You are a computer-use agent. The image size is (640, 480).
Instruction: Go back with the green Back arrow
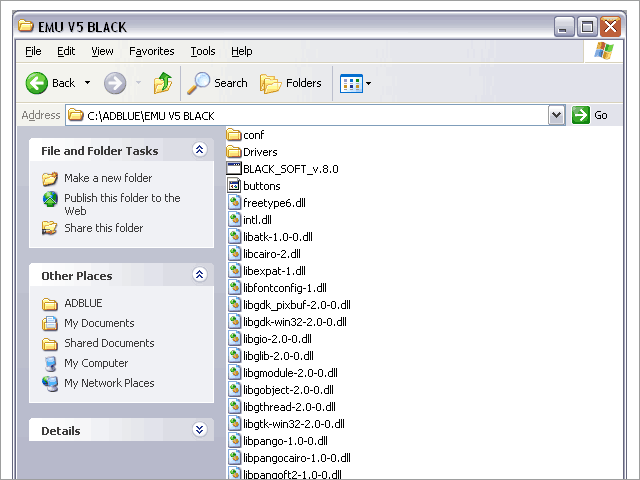coord(37,83)
